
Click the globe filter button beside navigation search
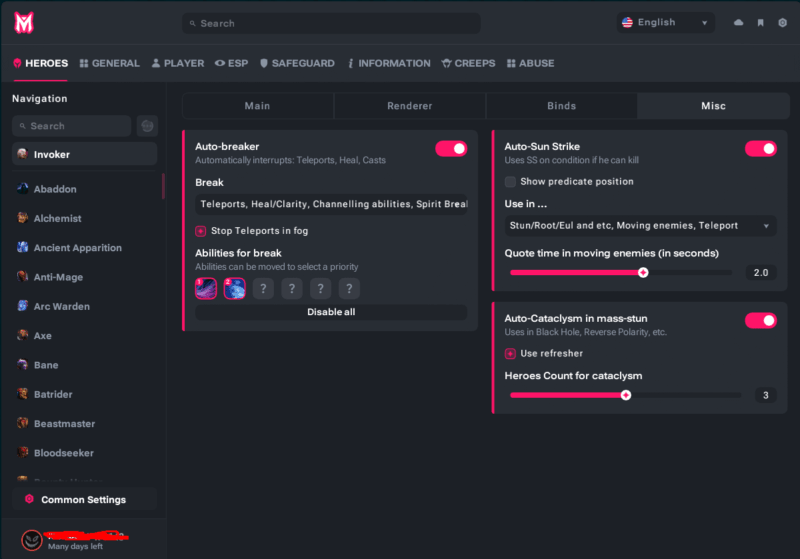147,126
